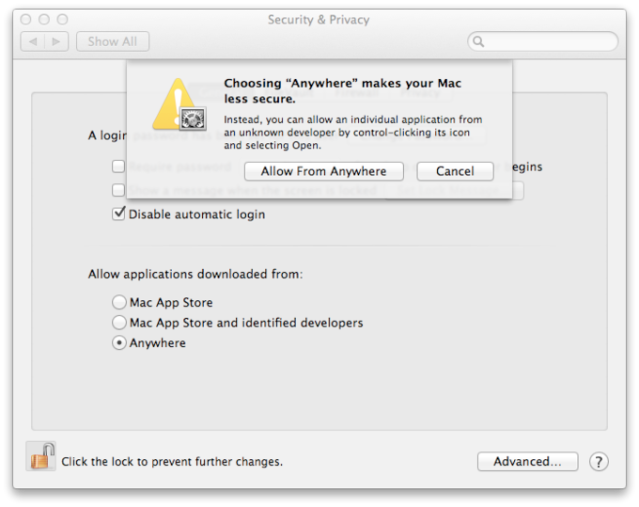Select Mac App Store and identified developers
This screenshot has width=639, height=507.
pos(119,322)
